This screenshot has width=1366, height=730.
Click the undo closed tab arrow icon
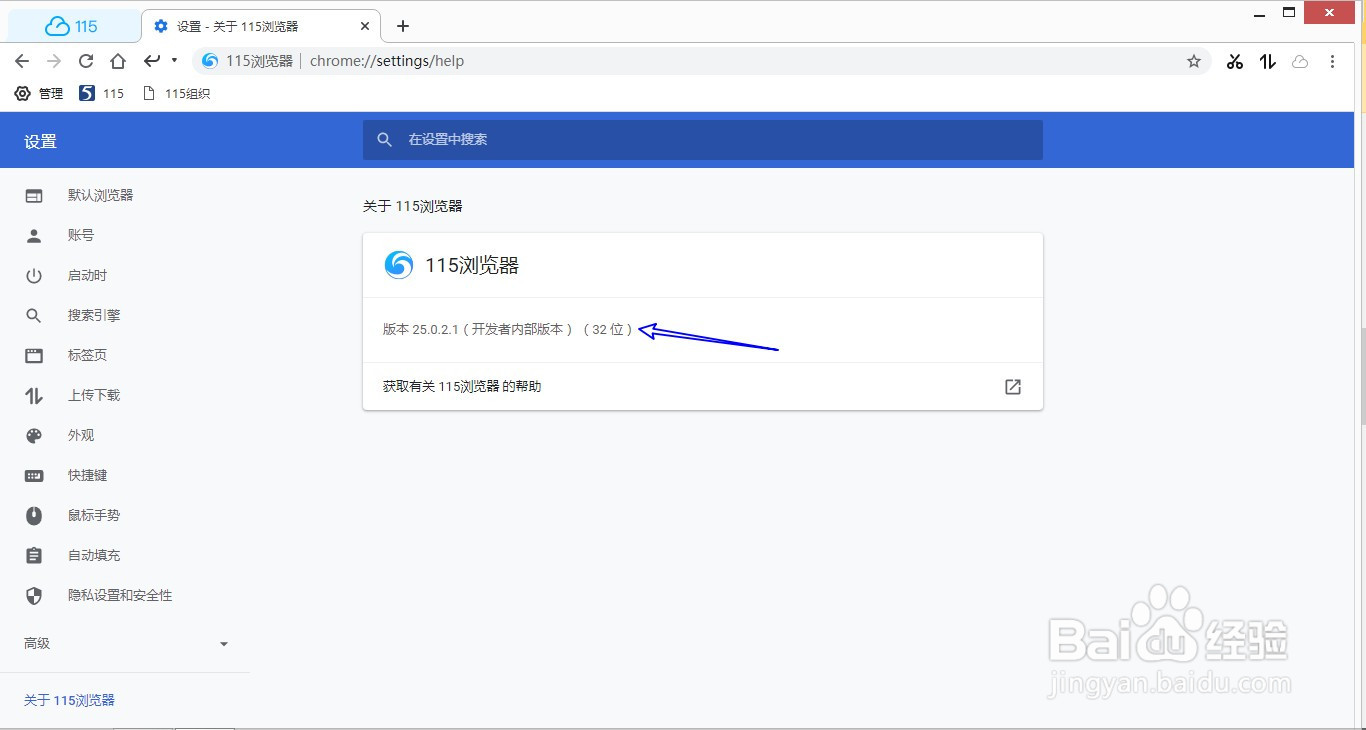click(152, 61)
